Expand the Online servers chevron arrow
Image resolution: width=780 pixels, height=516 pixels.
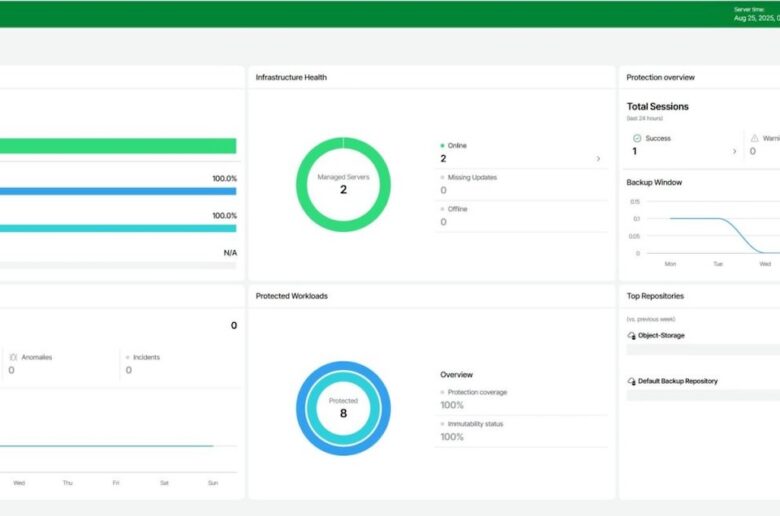(x=598, y=159)
